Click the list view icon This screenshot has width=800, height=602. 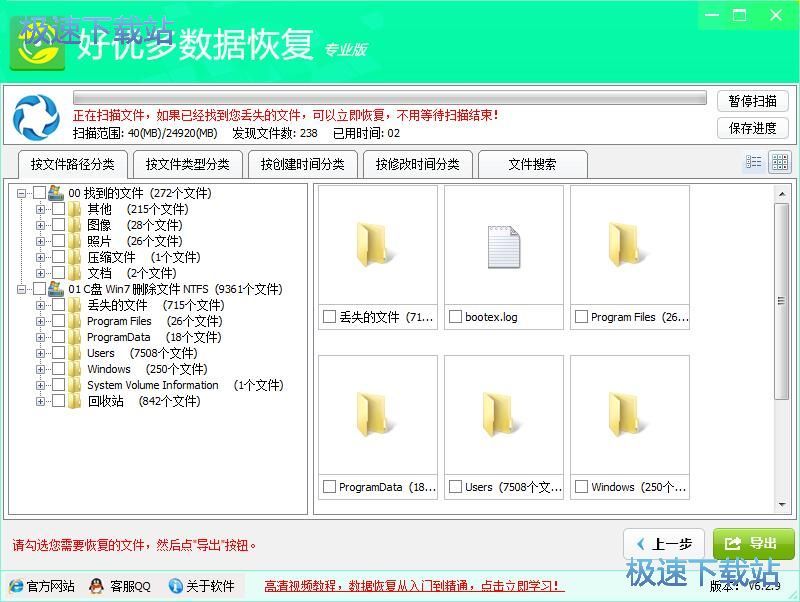(753, 162)
